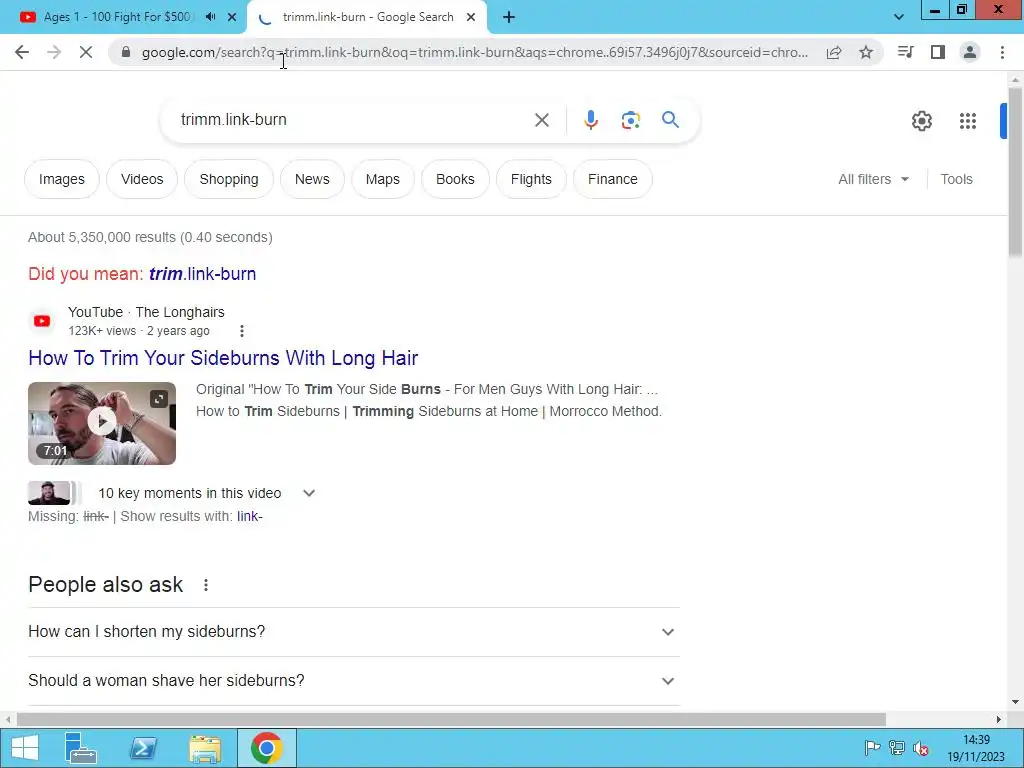Bookmark this page with star
Screen dimensions: 1024x768
click(866, 52)
